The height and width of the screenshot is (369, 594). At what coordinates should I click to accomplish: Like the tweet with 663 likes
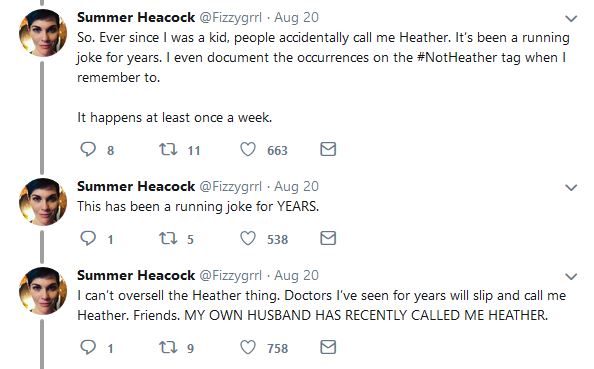pyautogui.click(x=248, y=149)
